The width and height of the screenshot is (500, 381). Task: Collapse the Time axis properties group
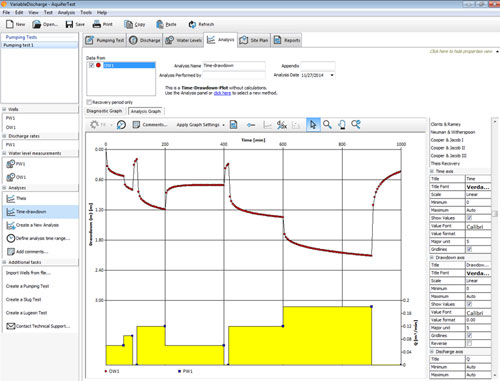coord(432,171)
